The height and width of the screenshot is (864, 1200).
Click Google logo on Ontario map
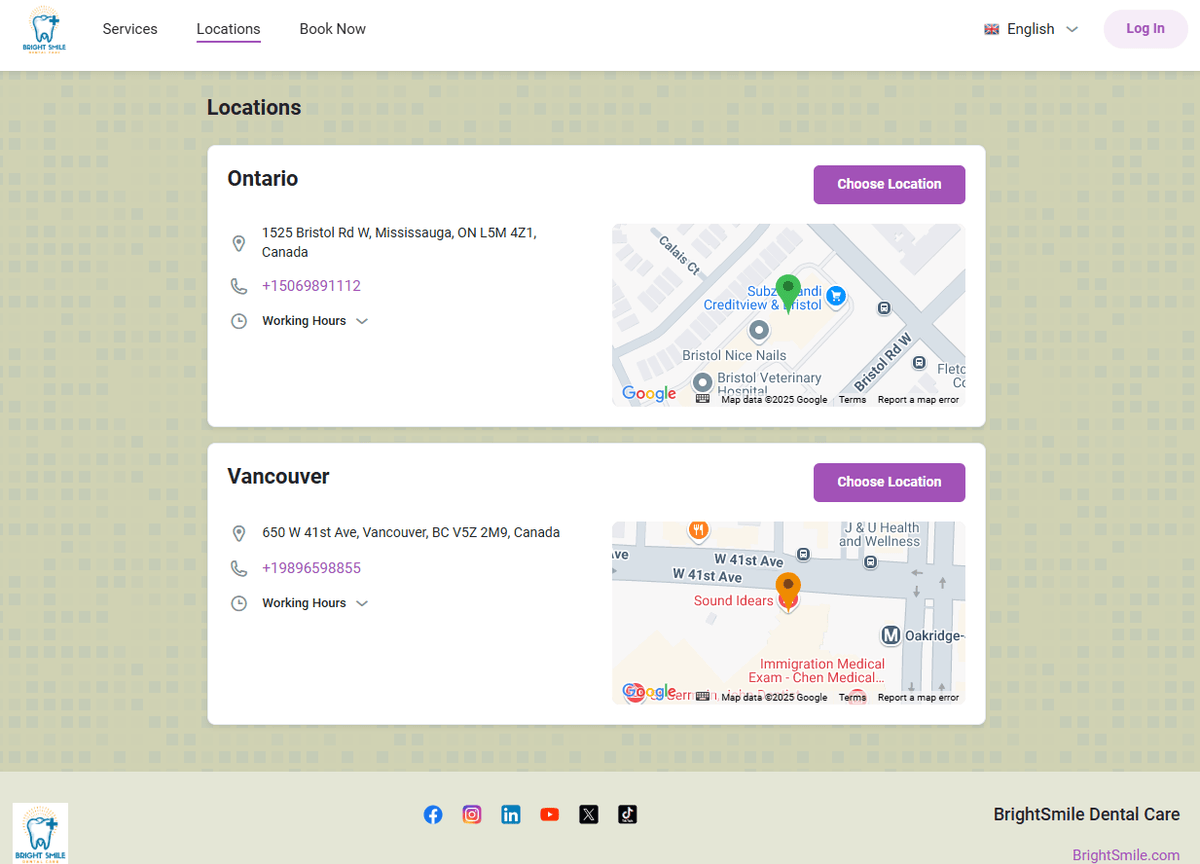coord(649,394)
